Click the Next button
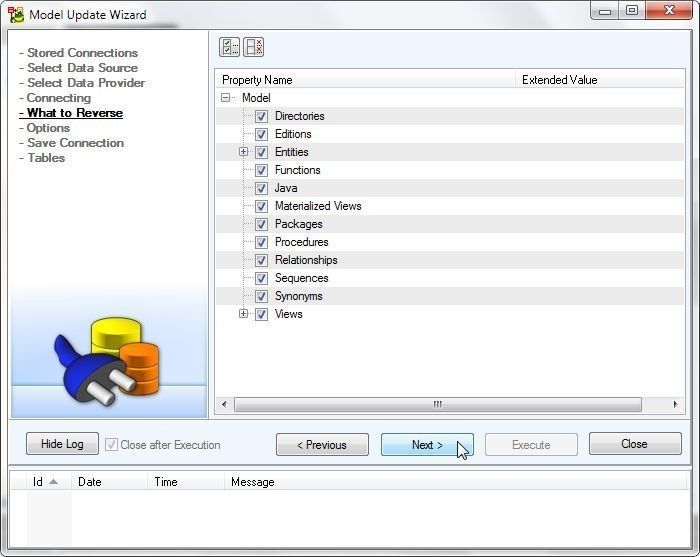700x557 pixels. click(427, 445)
